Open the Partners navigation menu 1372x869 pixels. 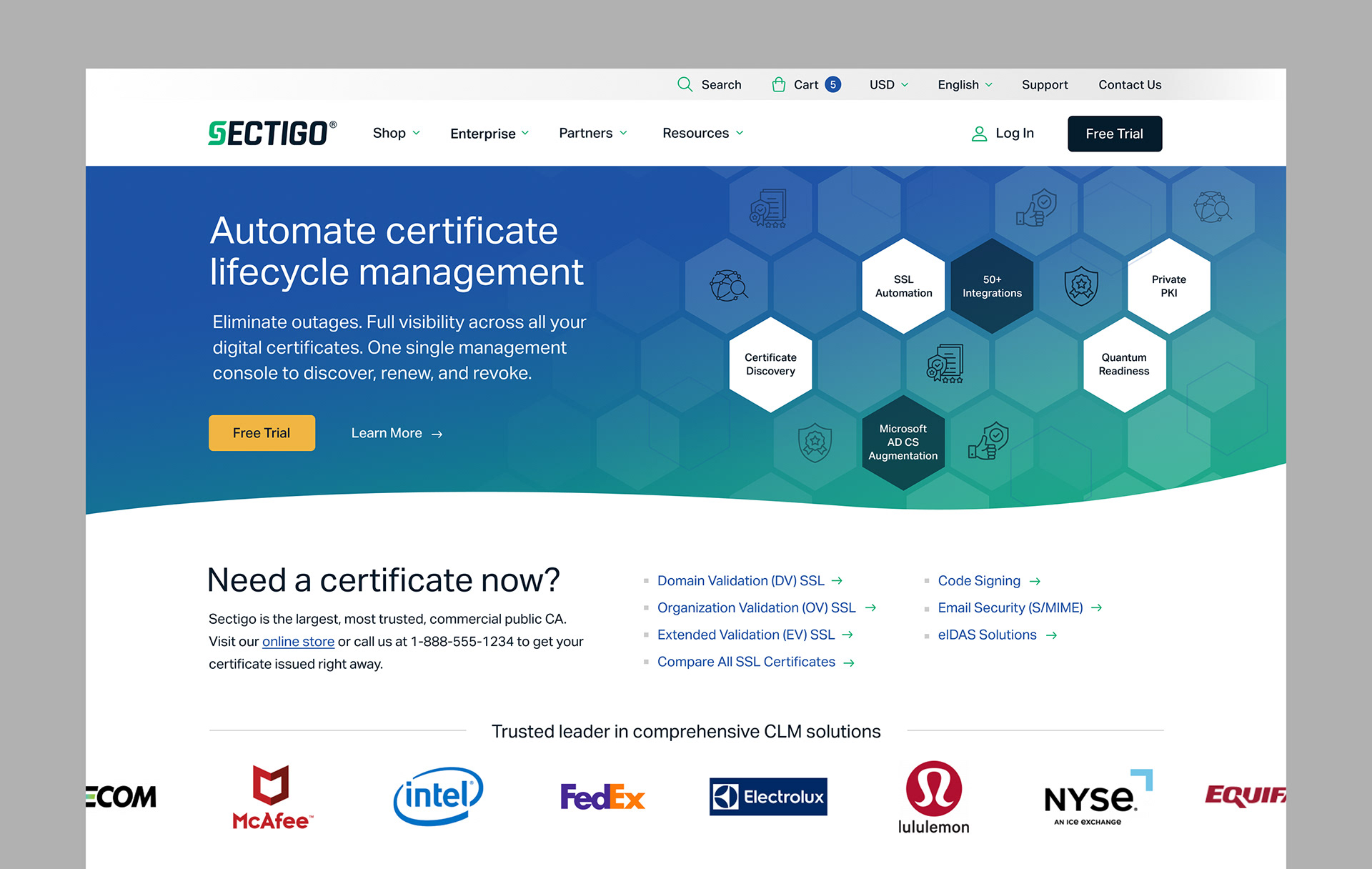pyautogui.click(x=593, y=133)
